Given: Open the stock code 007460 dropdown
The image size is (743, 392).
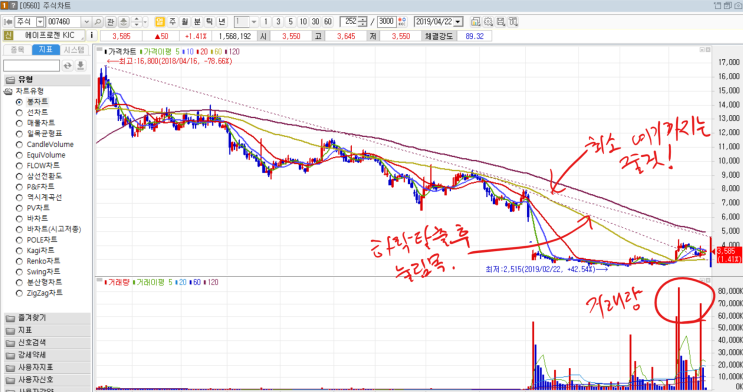Looking at the screenshot, I should 86,22.
